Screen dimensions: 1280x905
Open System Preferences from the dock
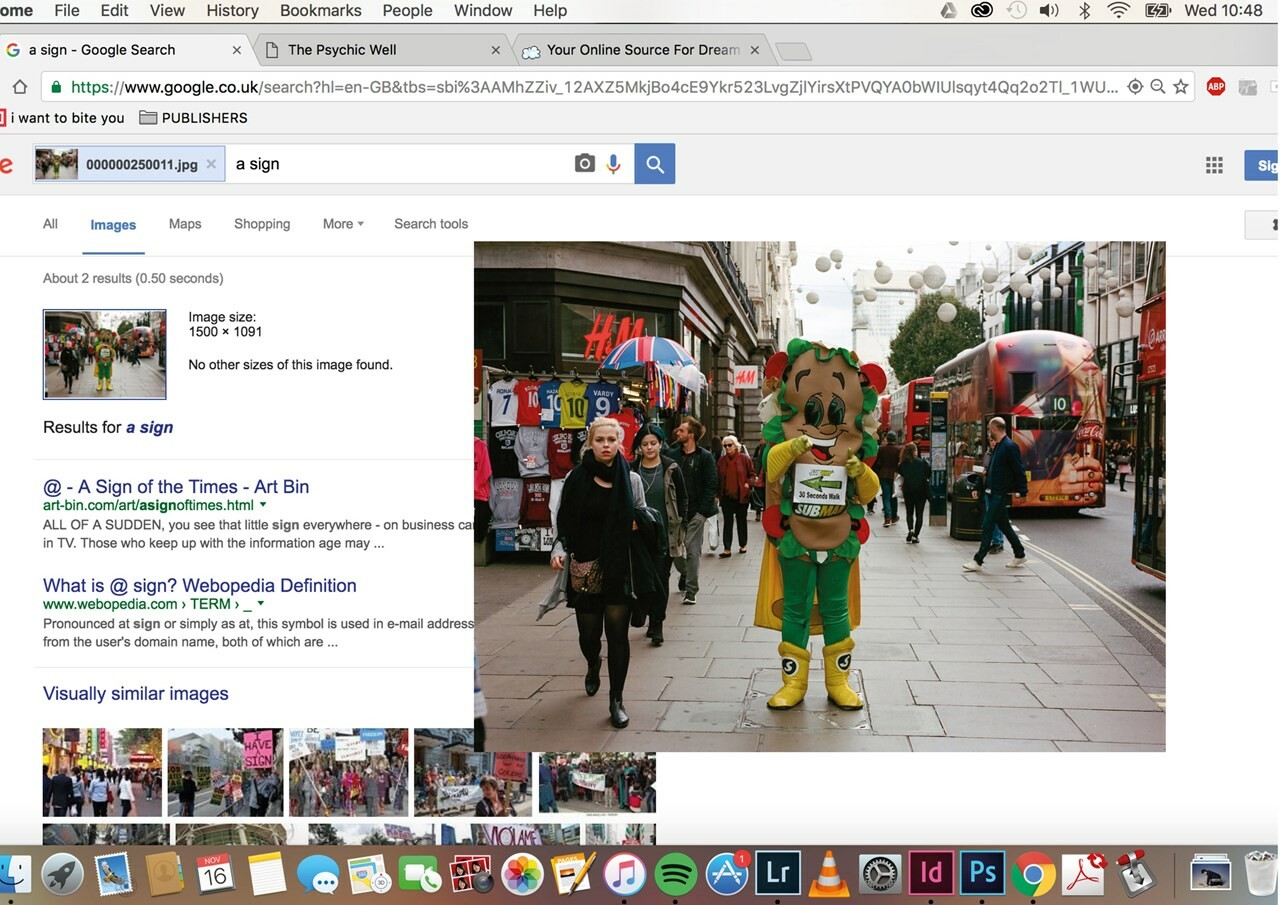click(880, 875)
